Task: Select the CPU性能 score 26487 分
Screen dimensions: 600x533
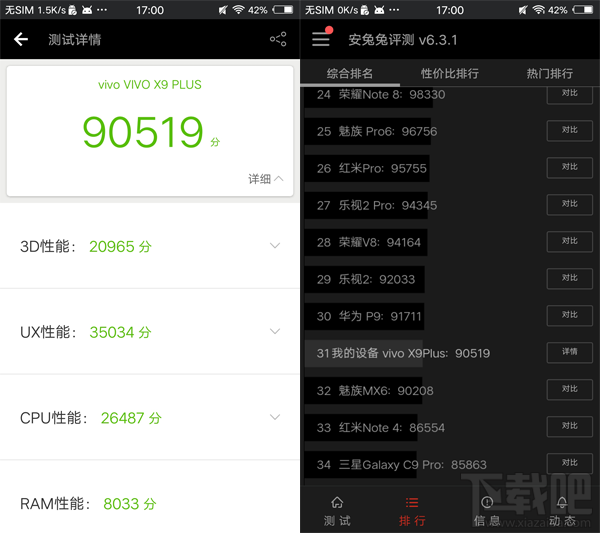Action: click(x=131, y=418)
